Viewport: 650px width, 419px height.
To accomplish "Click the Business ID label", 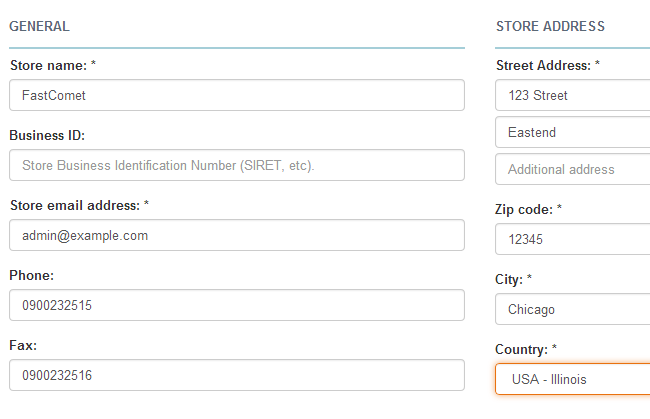I will (x=47, y=135).
